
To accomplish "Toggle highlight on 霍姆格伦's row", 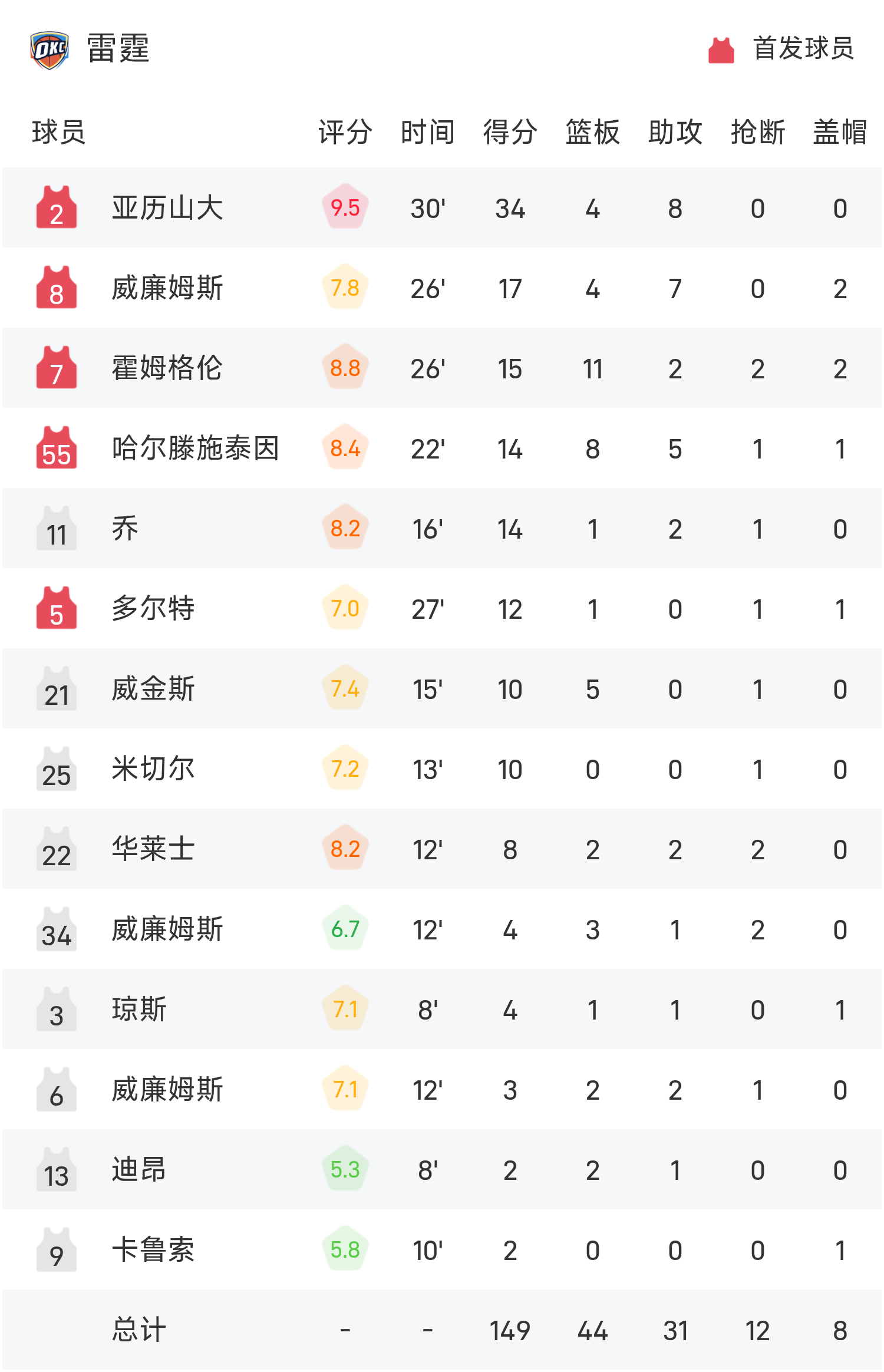I will pyautogui.click(x=442, y=368).
